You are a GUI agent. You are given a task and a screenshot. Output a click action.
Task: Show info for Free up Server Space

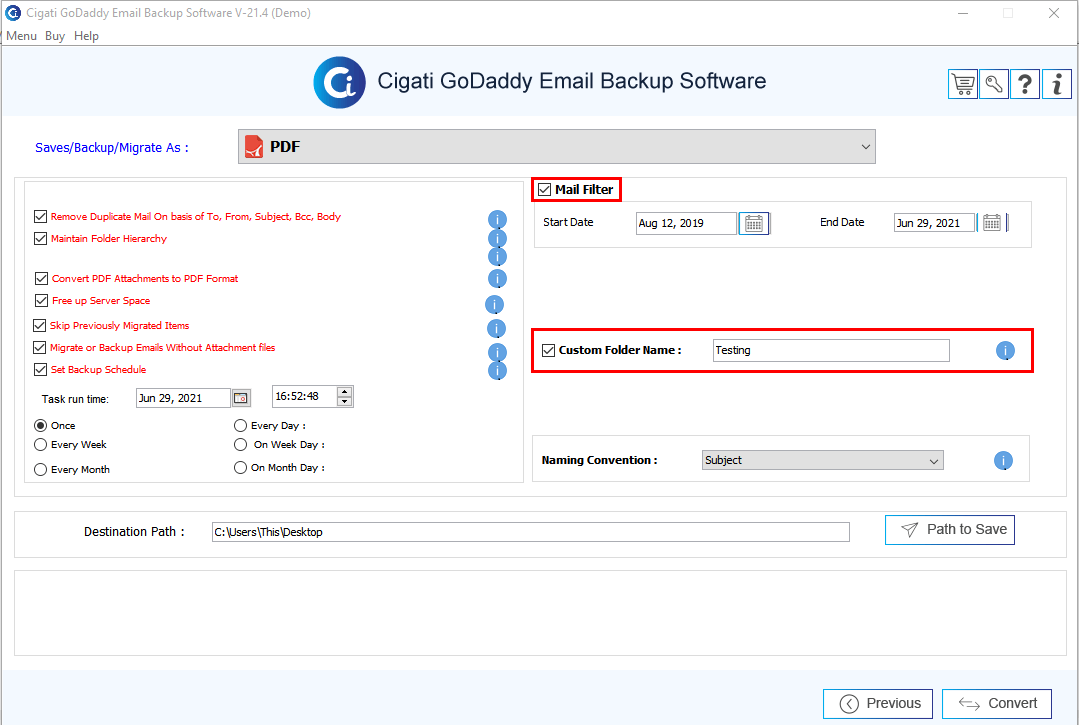(494, 305)
